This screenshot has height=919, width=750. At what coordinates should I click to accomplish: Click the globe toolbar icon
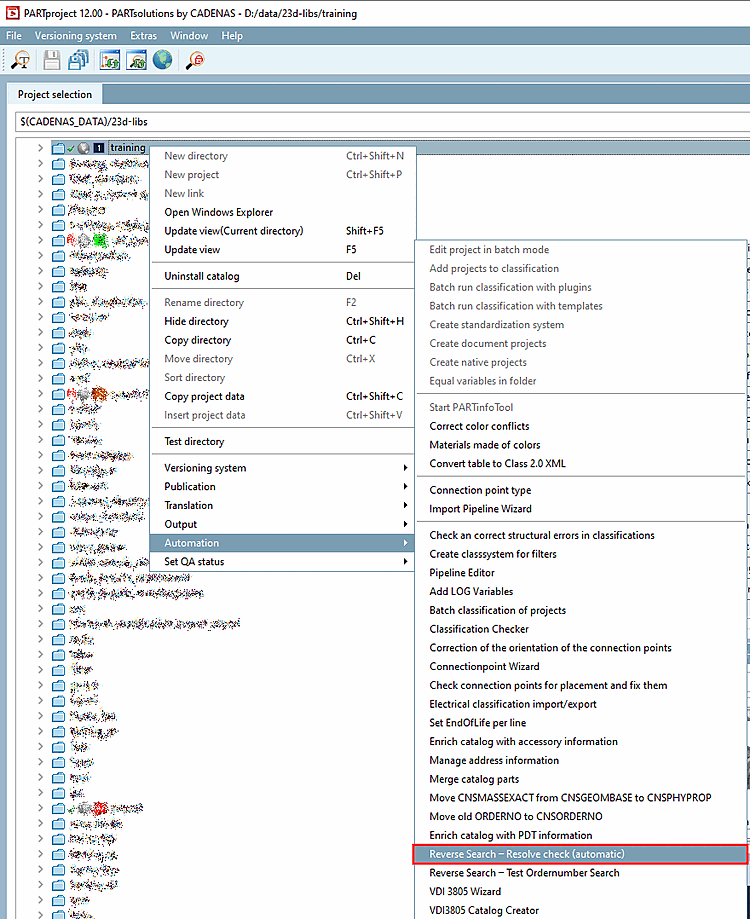(162, 60)
